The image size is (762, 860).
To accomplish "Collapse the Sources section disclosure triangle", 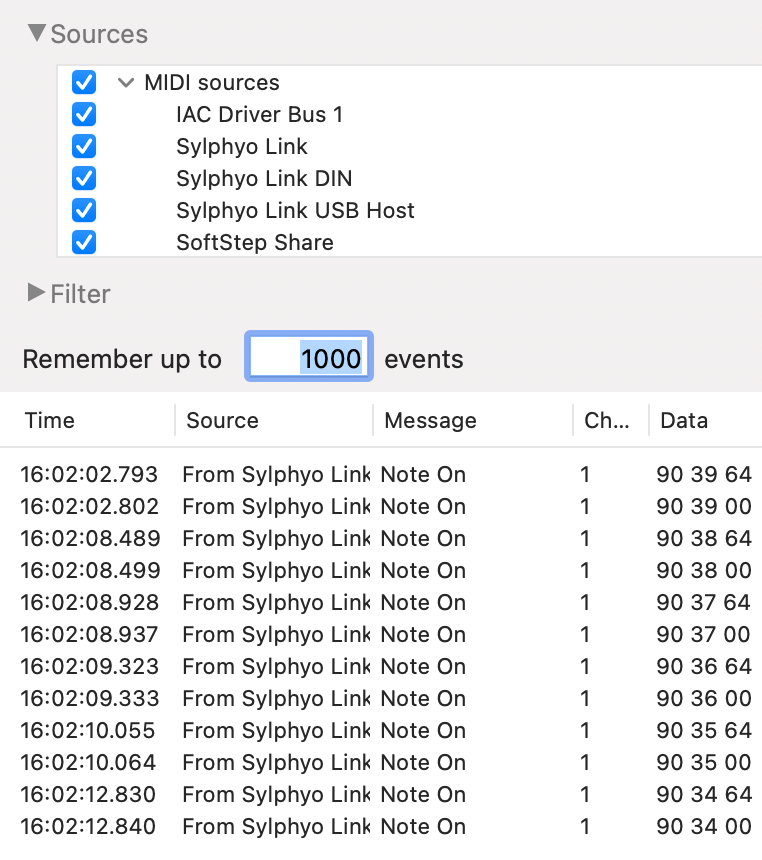I will [x=35, y=33].
